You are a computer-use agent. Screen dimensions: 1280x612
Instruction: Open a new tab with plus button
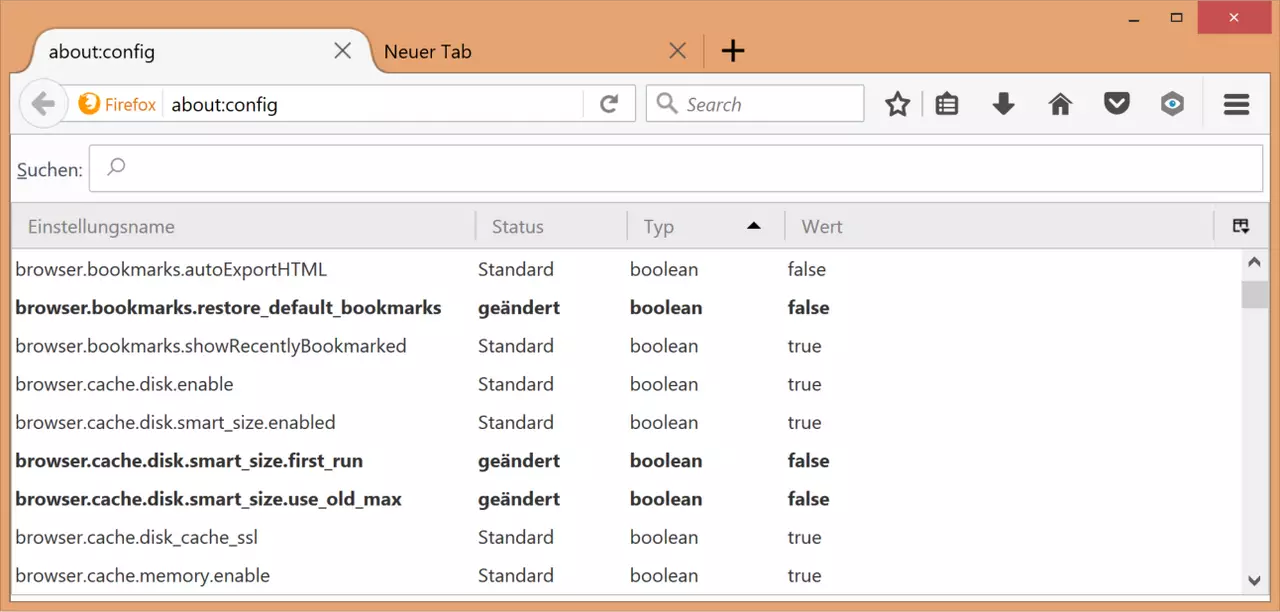tap(733, 51)
